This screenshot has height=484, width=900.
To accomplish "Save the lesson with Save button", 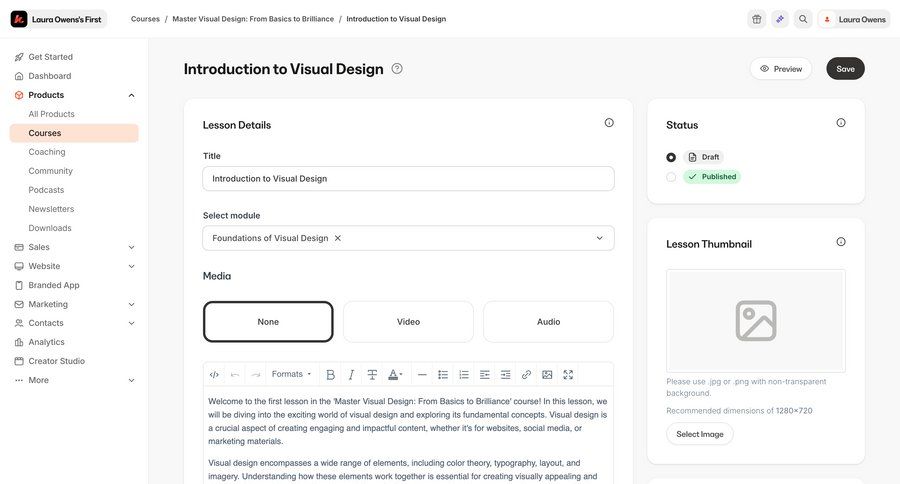I will click(845, 68).
